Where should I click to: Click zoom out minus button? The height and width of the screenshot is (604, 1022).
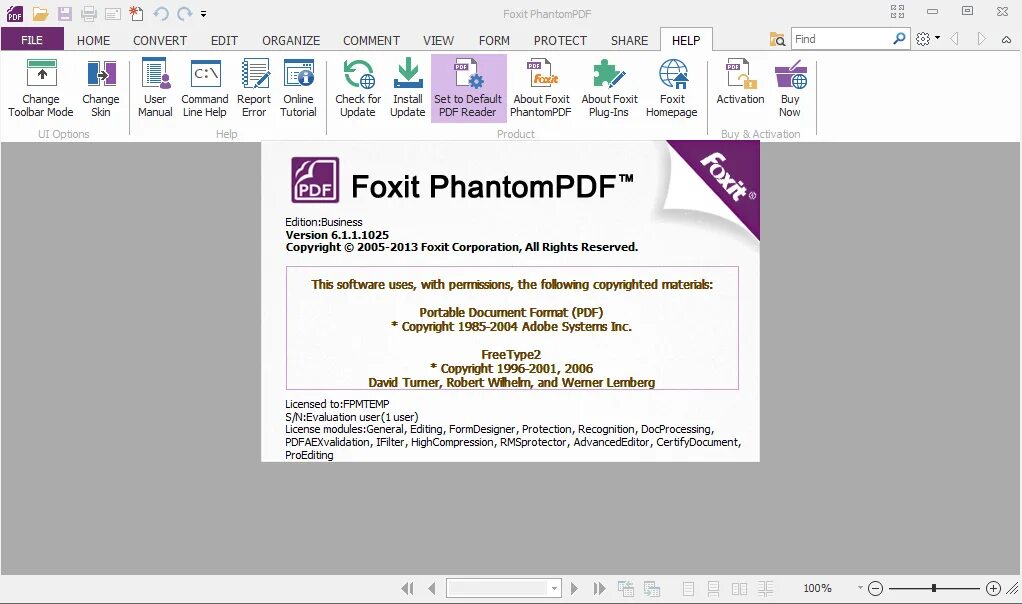876,588
